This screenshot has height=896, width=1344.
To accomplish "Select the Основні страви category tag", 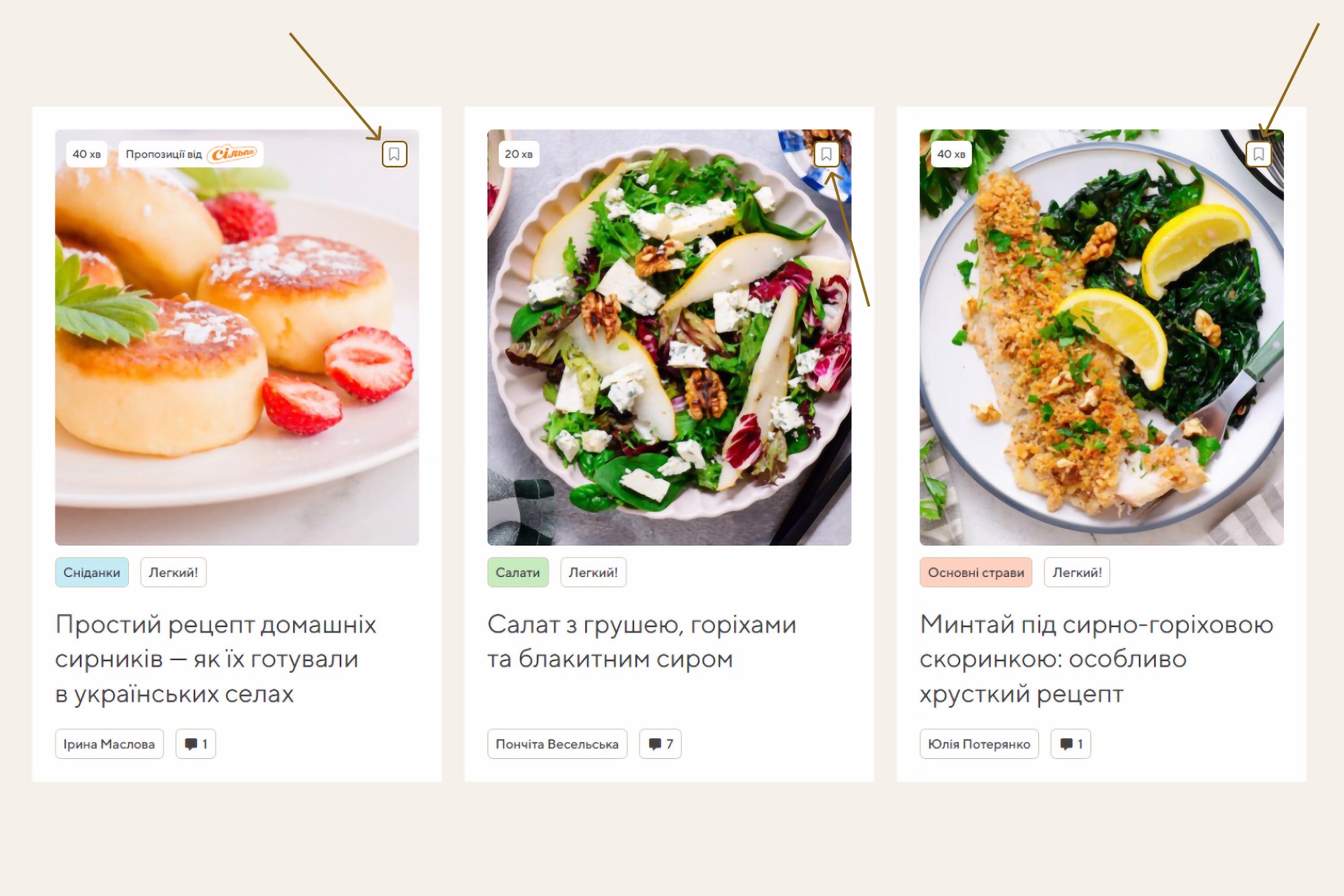I will tap(976, 572).
